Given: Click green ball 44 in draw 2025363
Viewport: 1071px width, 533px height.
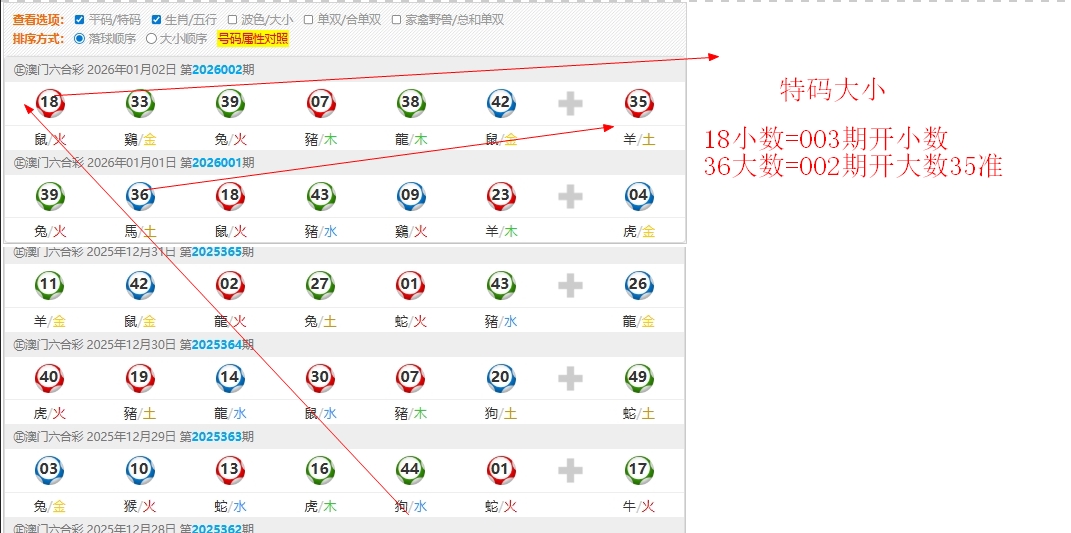Looking at the screenshot, I should [410, 470].
